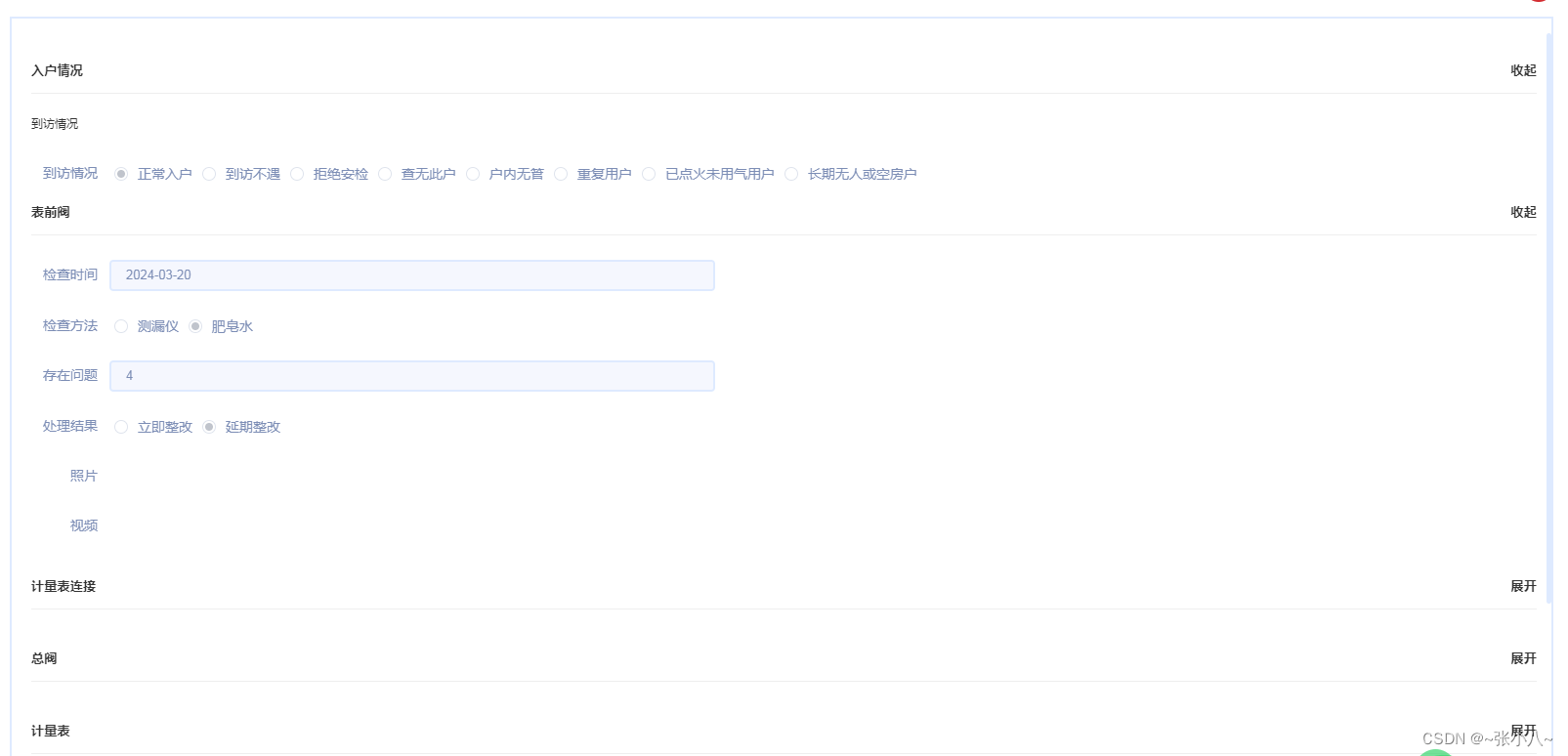Expand the 计量表连接 section via 展开
The height and width of the screenshot is (756, 1568).
(1523, 586)
